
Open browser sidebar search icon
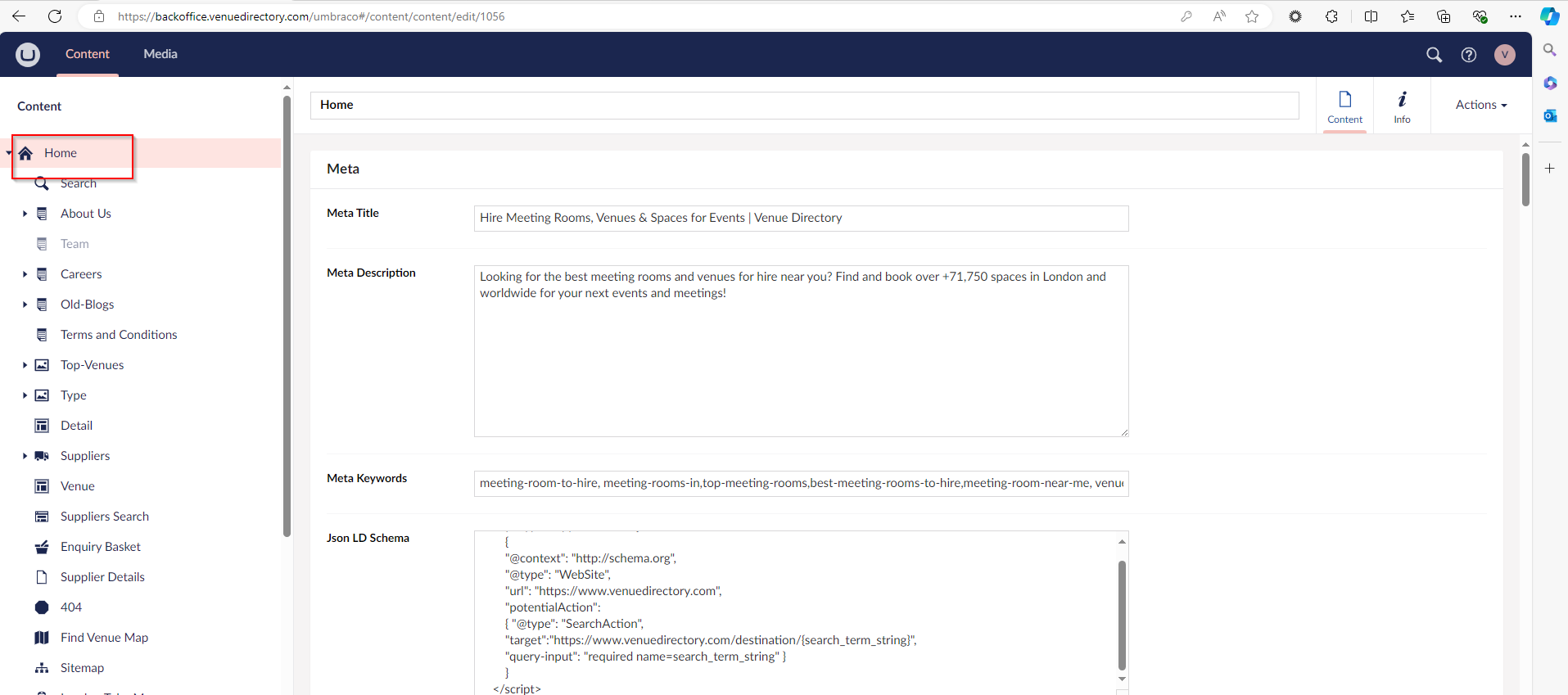pos(1550,50)
